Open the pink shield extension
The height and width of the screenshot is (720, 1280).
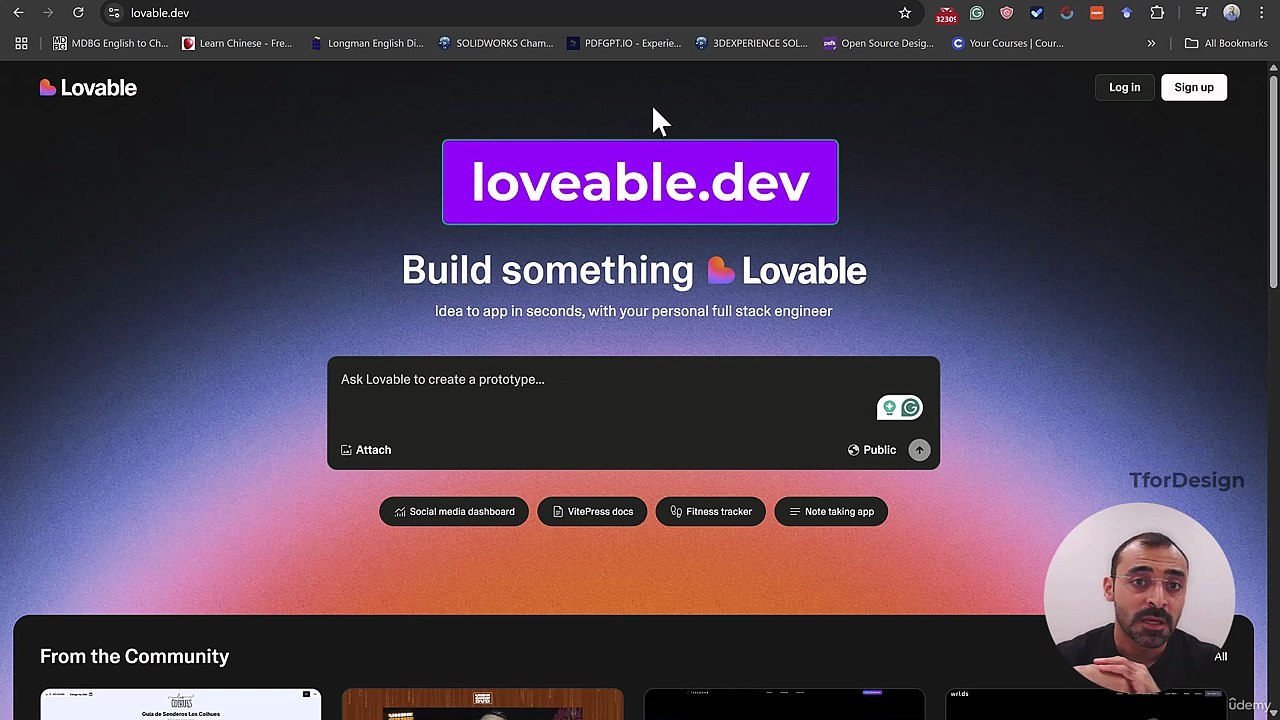[x=1007, y=13]
